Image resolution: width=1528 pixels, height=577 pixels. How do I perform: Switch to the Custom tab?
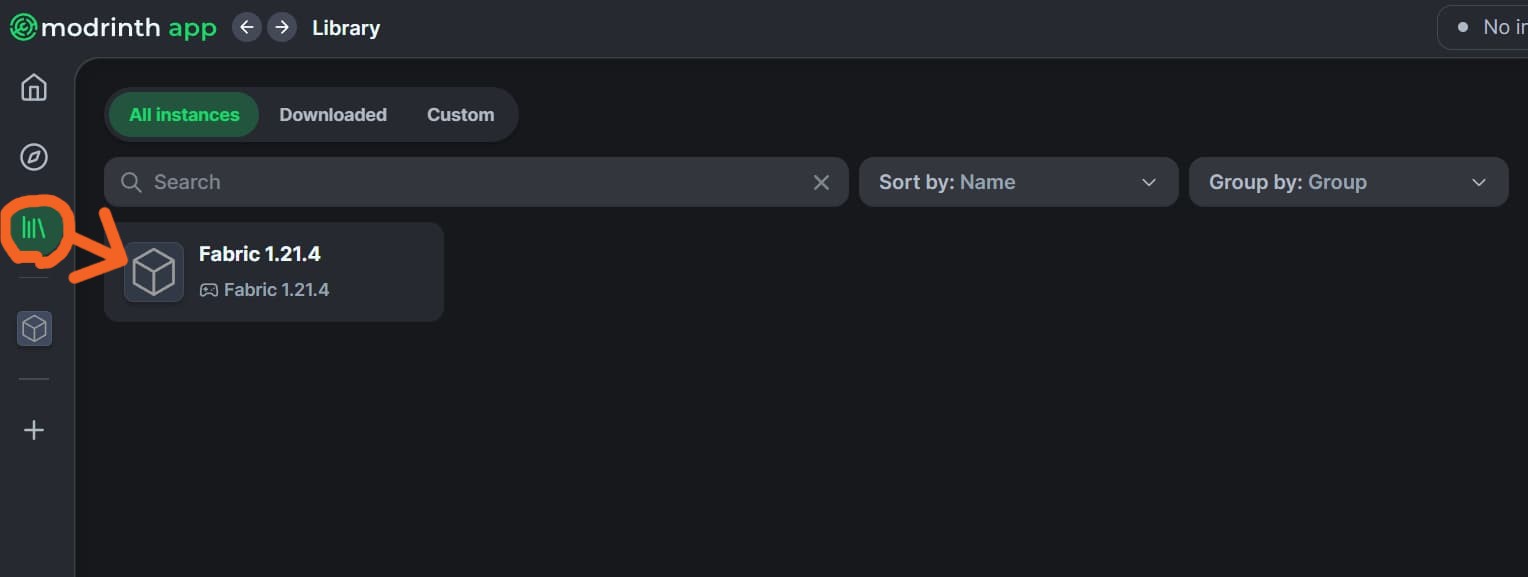tap(460, 114)
